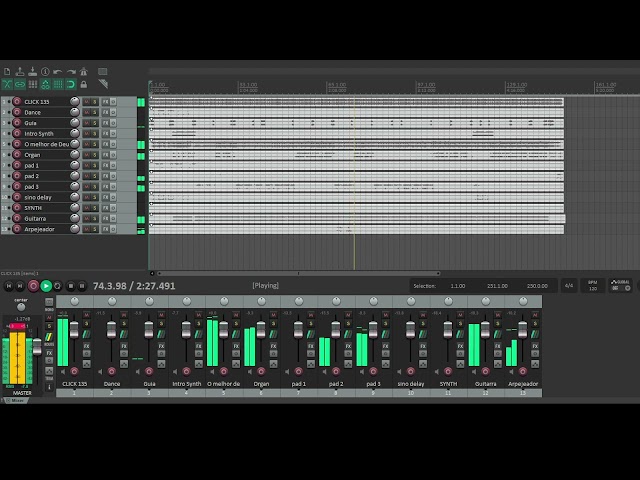Toggle snap magnet toolbar icon
The image size is (640, 480).
pyautogui.click(x=71, y=84)
